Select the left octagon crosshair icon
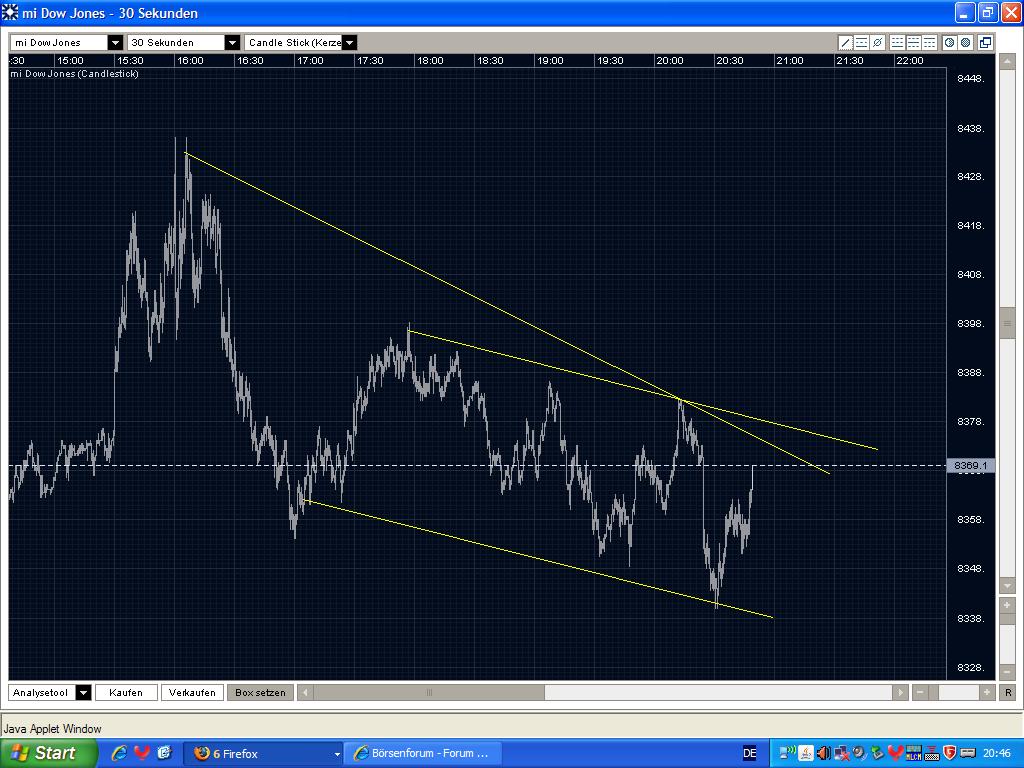 948,42
